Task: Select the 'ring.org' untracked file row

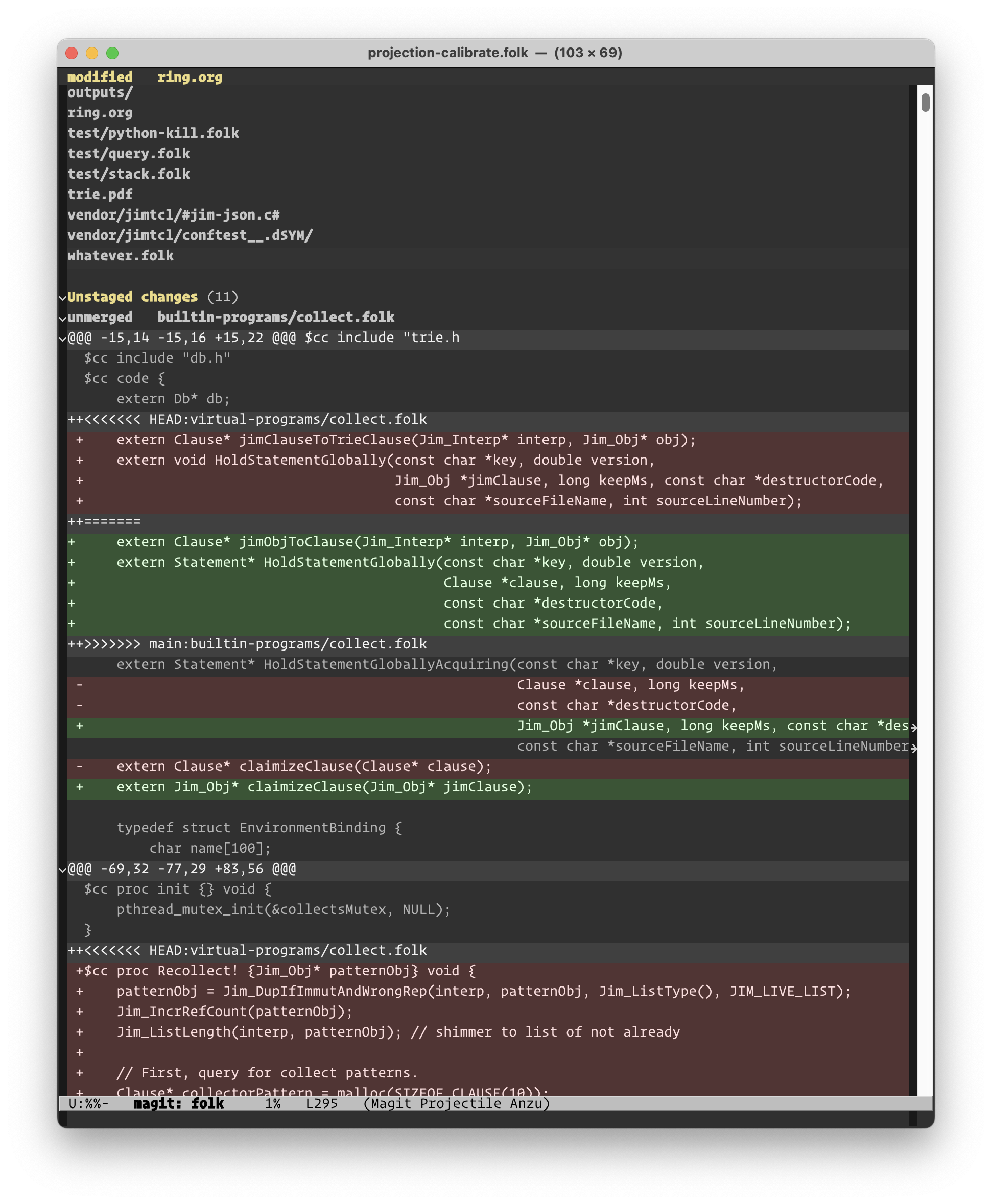Action: pyautogui.click(x=100, y=112)
